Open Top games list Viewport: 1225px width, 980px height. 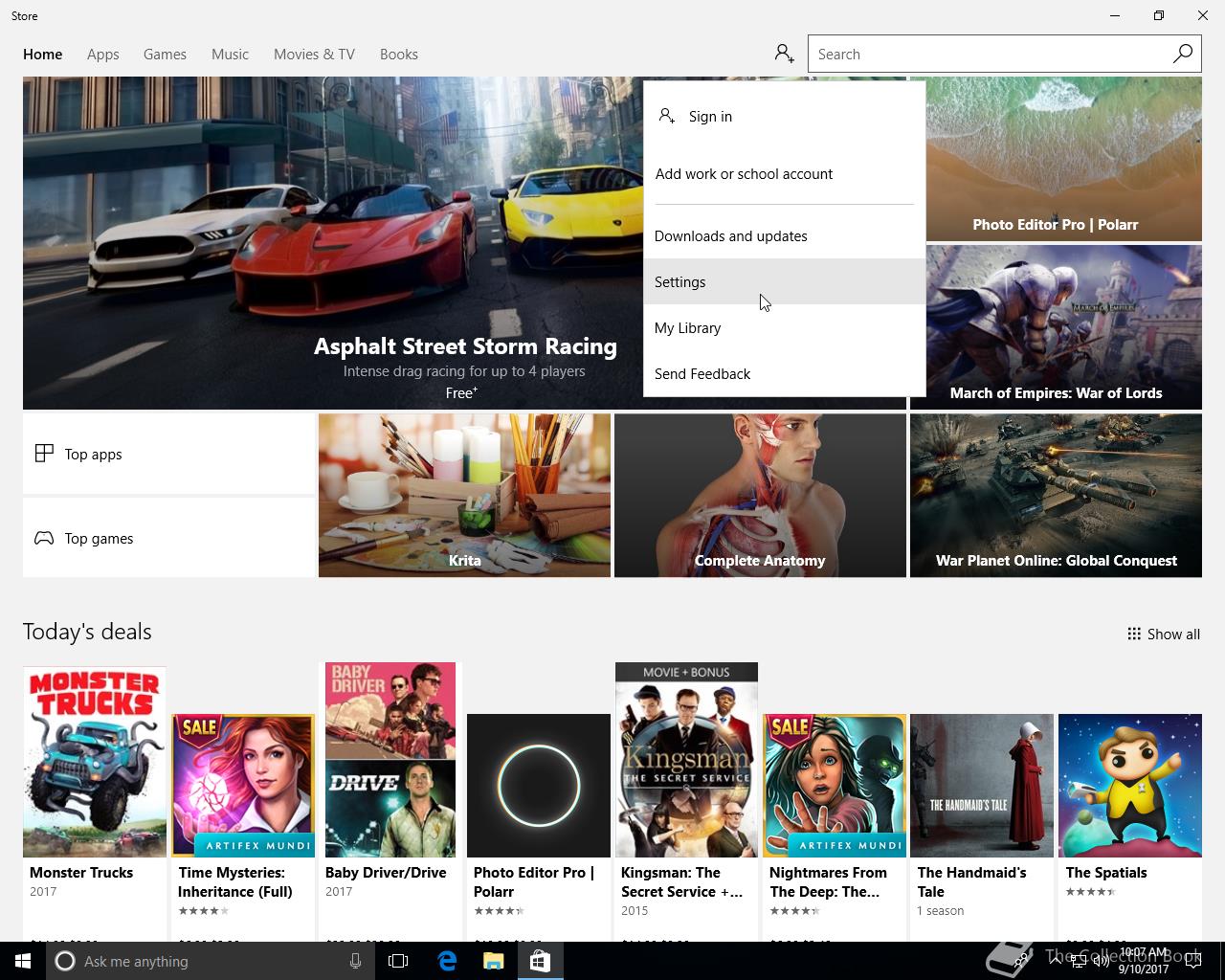tap(168, 538)
